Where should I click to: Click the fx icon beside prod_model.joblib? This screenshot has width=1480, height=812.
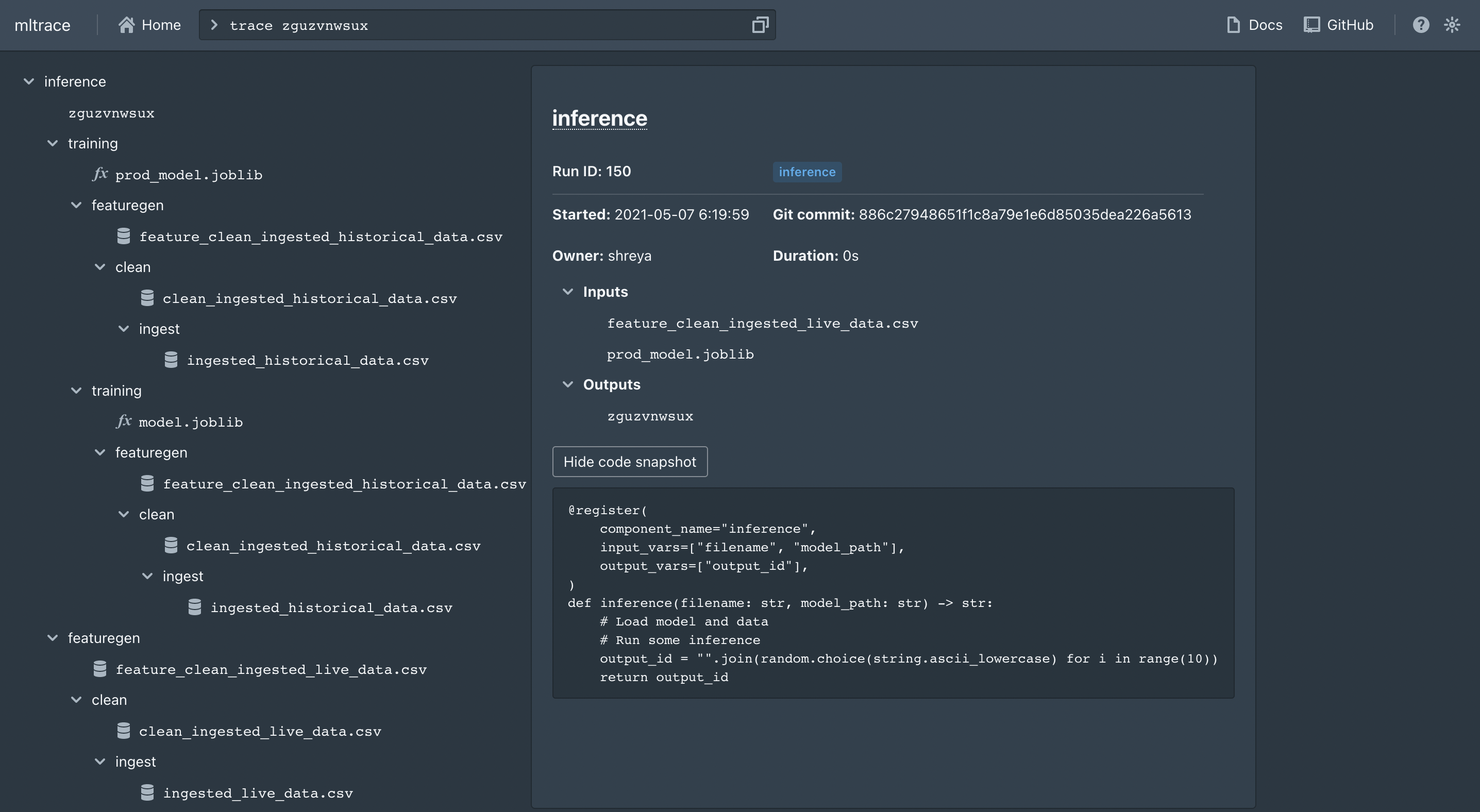click(x=100, y=174)
